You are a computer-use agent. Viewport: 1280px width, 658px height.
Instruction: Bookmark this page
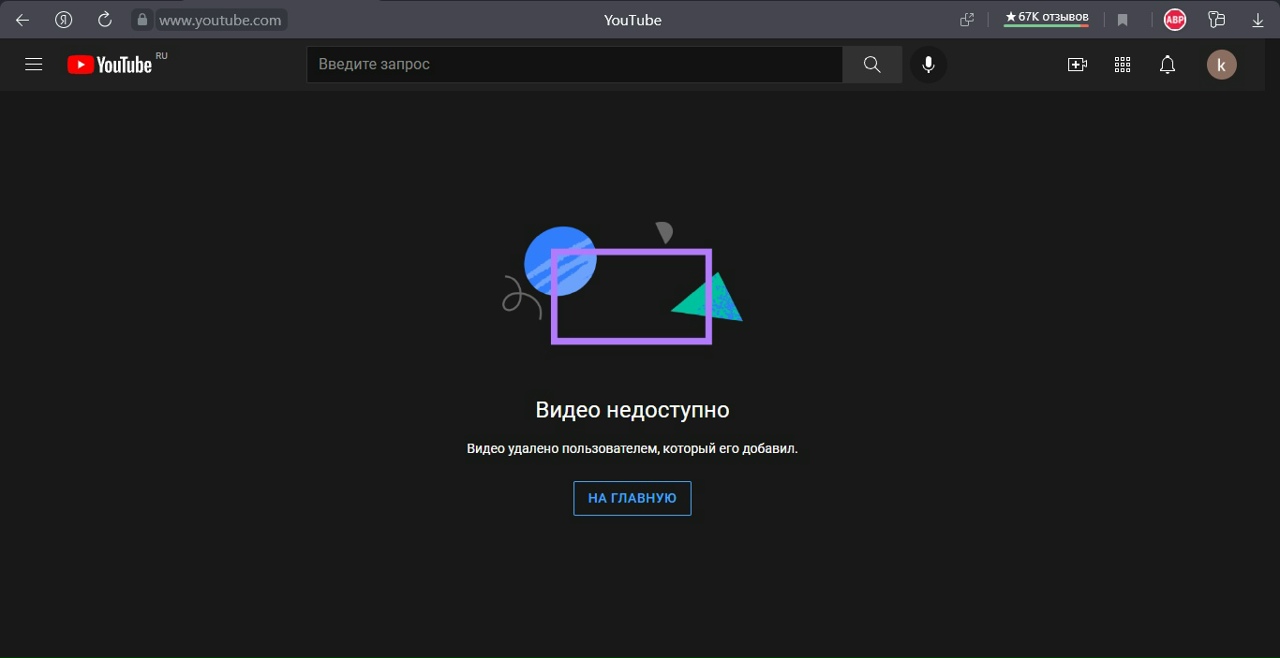[x=1122, y=19]
